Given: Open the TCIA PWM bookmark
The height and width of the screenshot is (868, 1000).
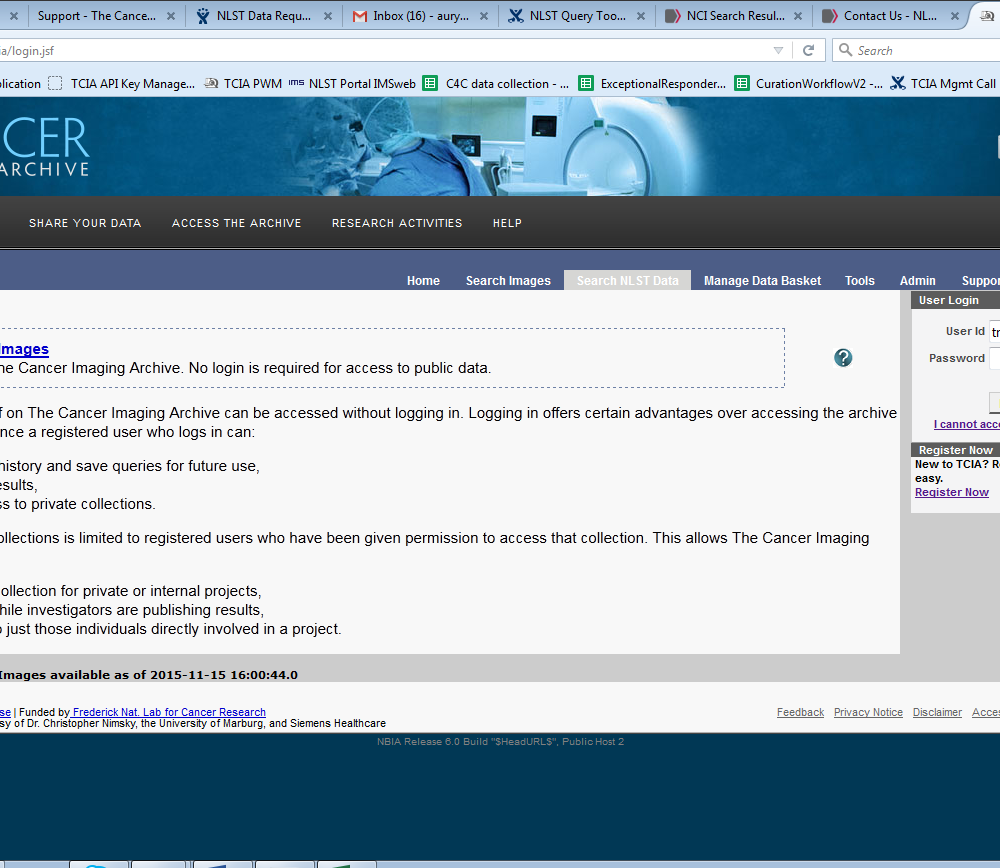Looking at the screenshot, I should 243,84.
